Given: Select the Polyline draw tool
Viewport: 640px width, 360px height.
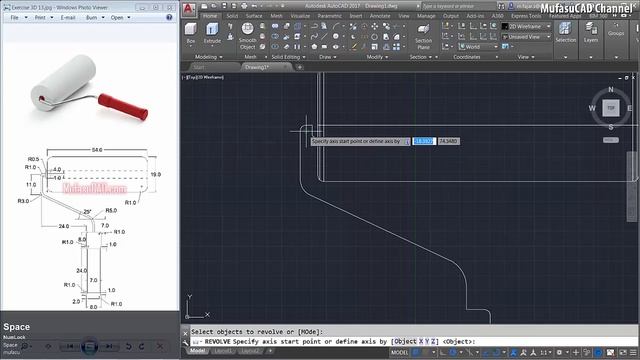Looking at the screenshot, I should [314, 26].
